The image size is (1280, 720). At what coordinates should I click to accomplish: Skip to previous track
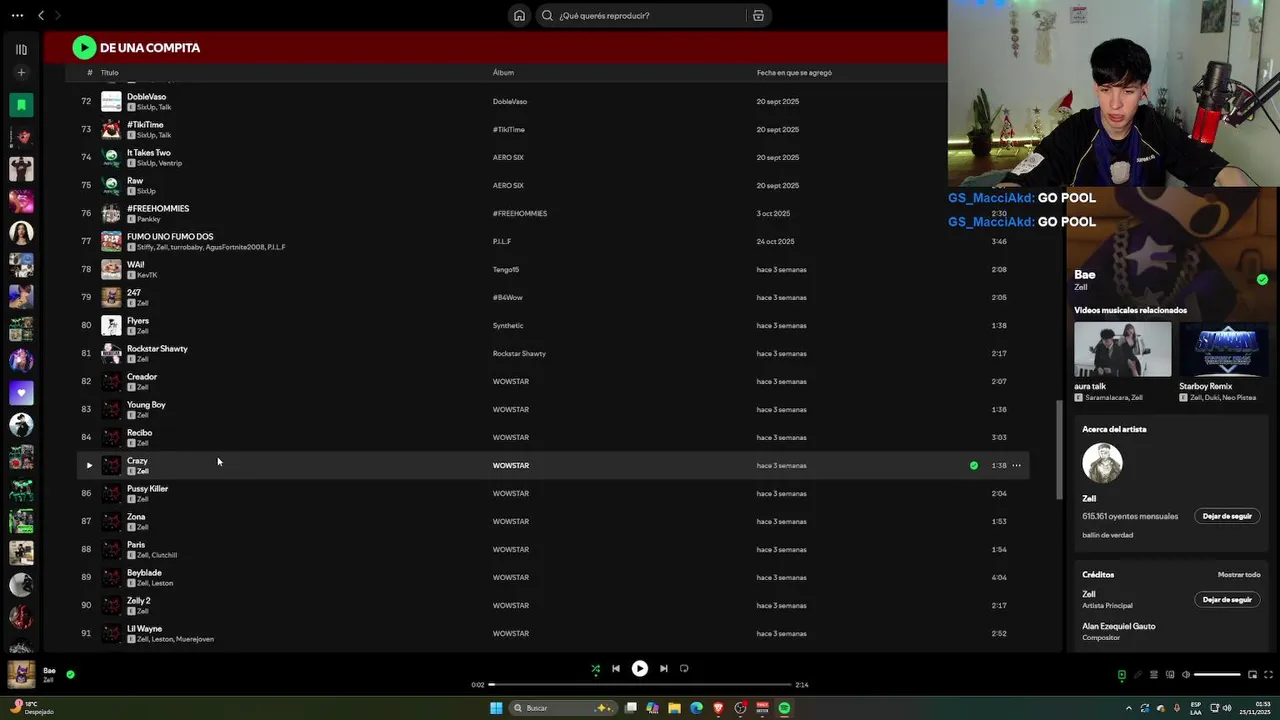(616, 669)
